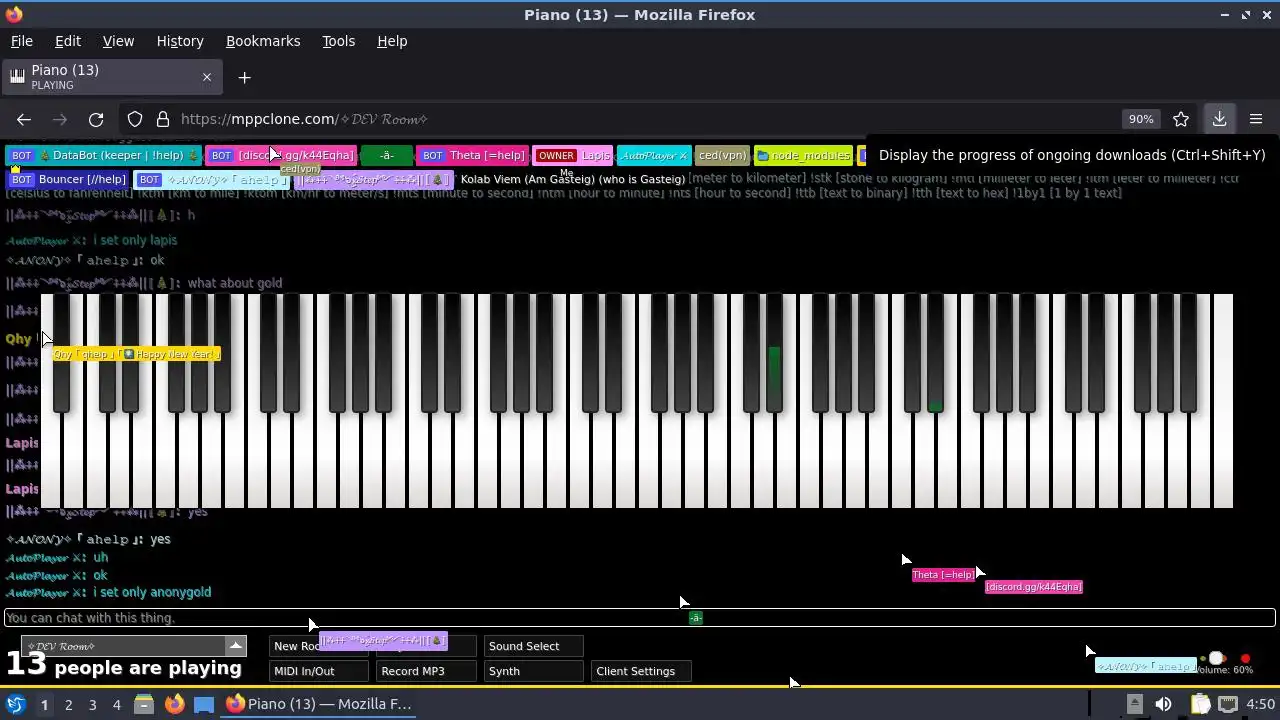Click the Piano (13) Mozilla Firefox taskbar window button
The image size is (1280, 720).
tap(319, 704)
